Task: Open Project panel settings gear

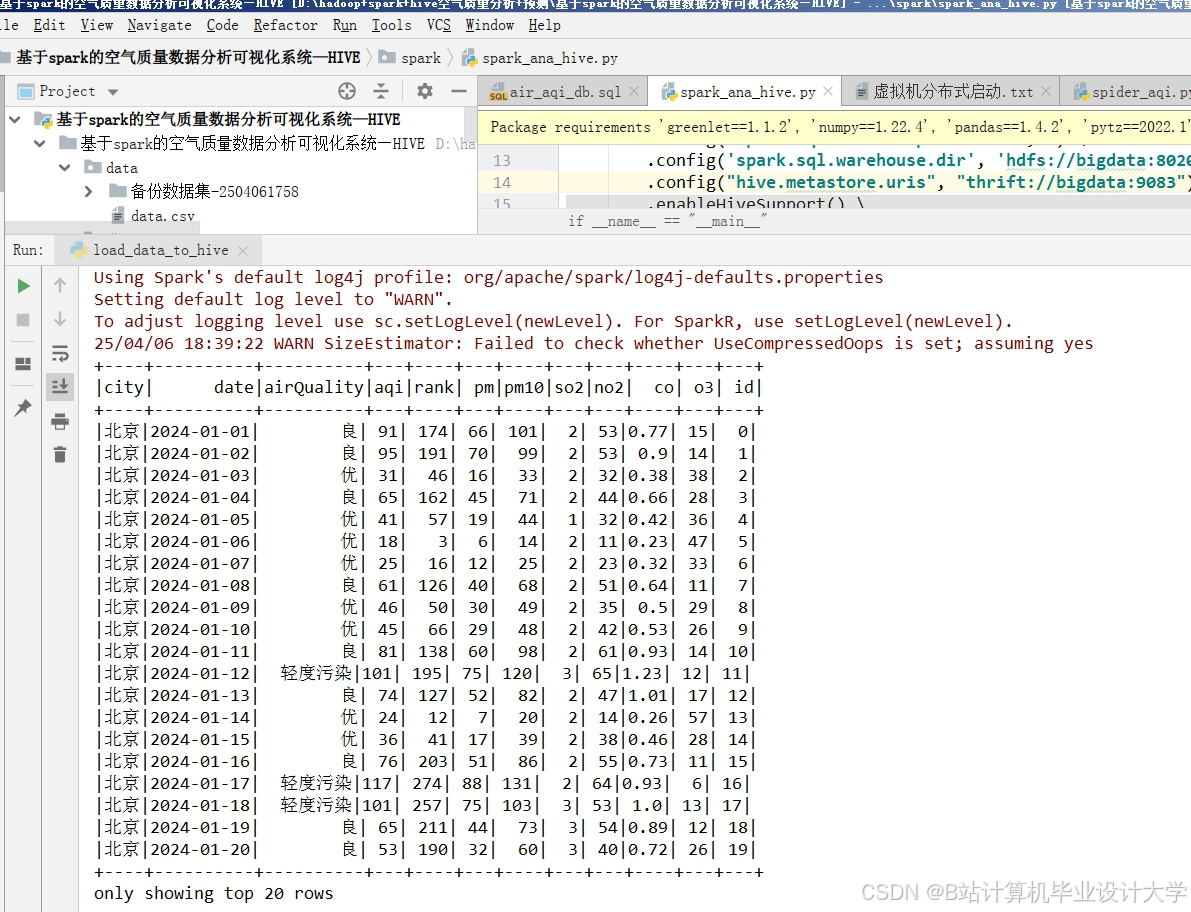Action: (x=425, y=91)
